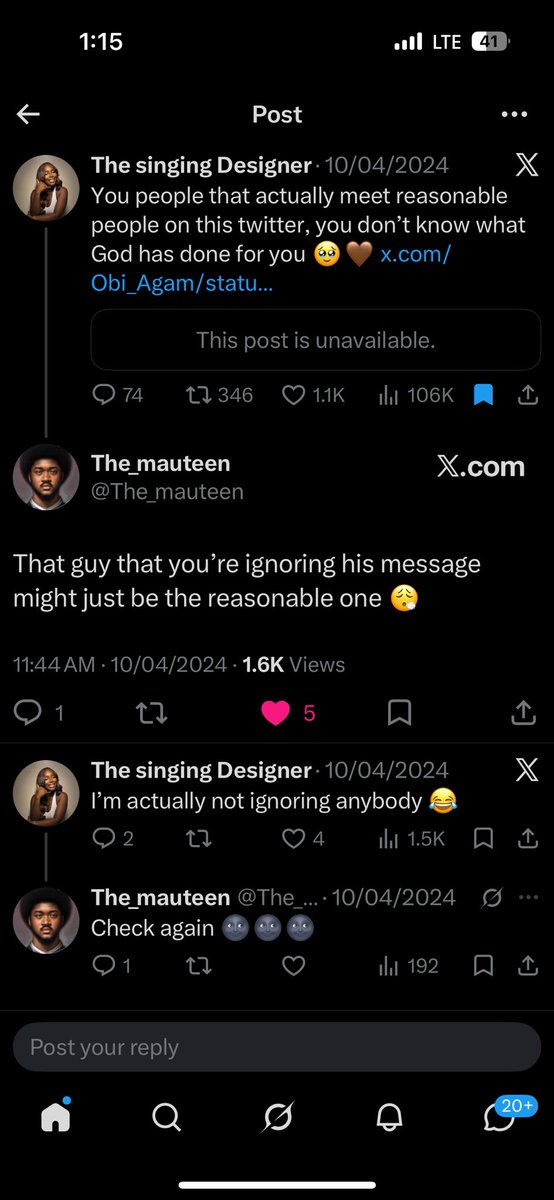This screenshot has height=1200, width=554.
Task: Open Grok from bottom navigation
Action: 277,1117
